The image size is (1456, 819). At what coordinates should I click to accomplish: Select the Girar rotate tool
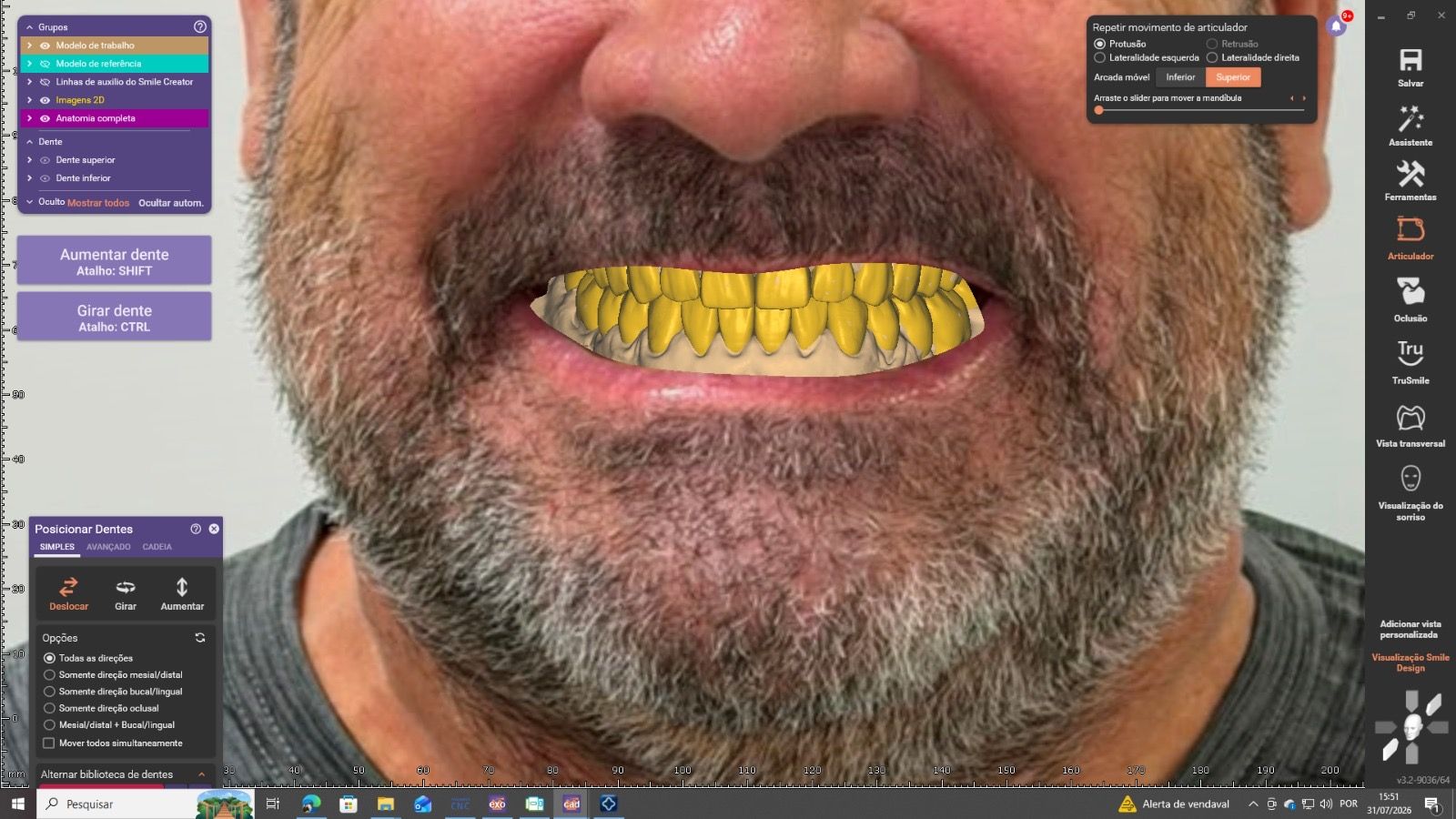point(126,593)
